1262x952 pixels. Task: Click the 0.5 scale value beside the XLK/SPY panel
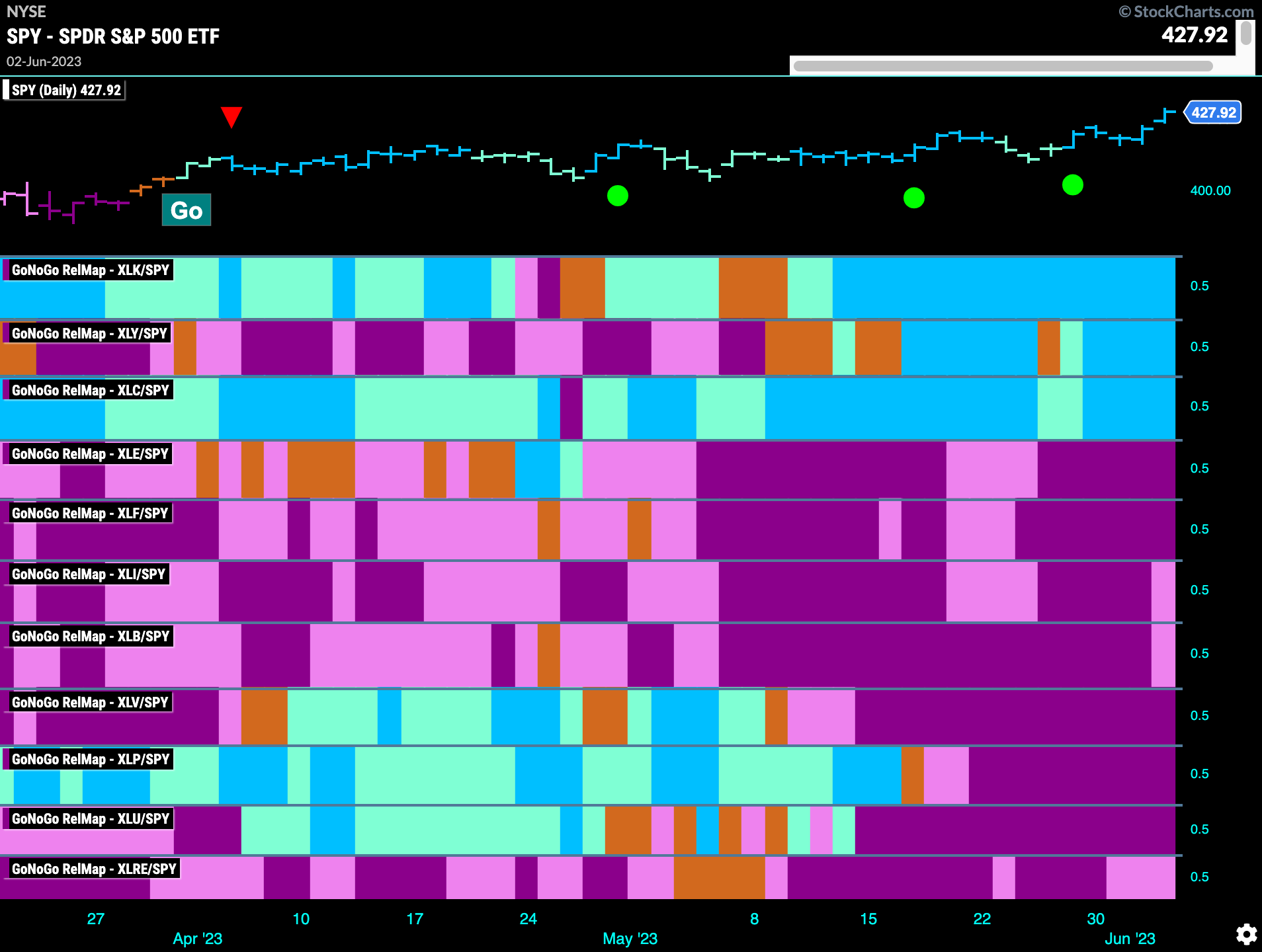1199,286
